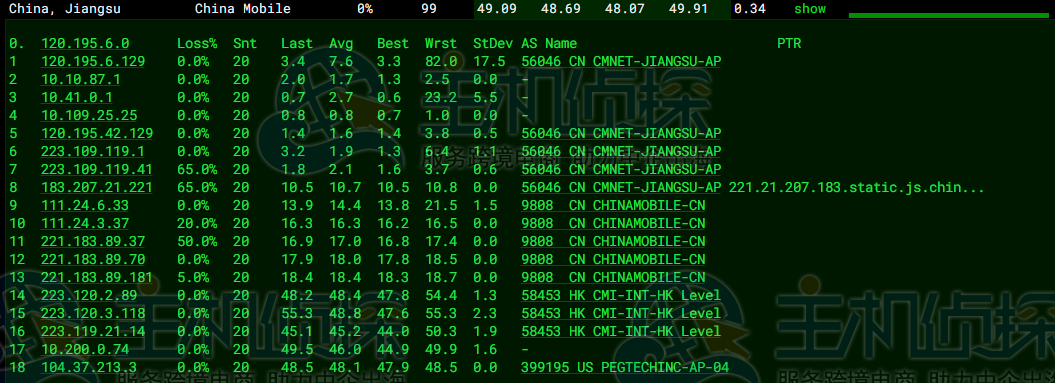This screenshot has height=383, width=1055.
Task: Click the green "show" link
Action: point(809,9)
